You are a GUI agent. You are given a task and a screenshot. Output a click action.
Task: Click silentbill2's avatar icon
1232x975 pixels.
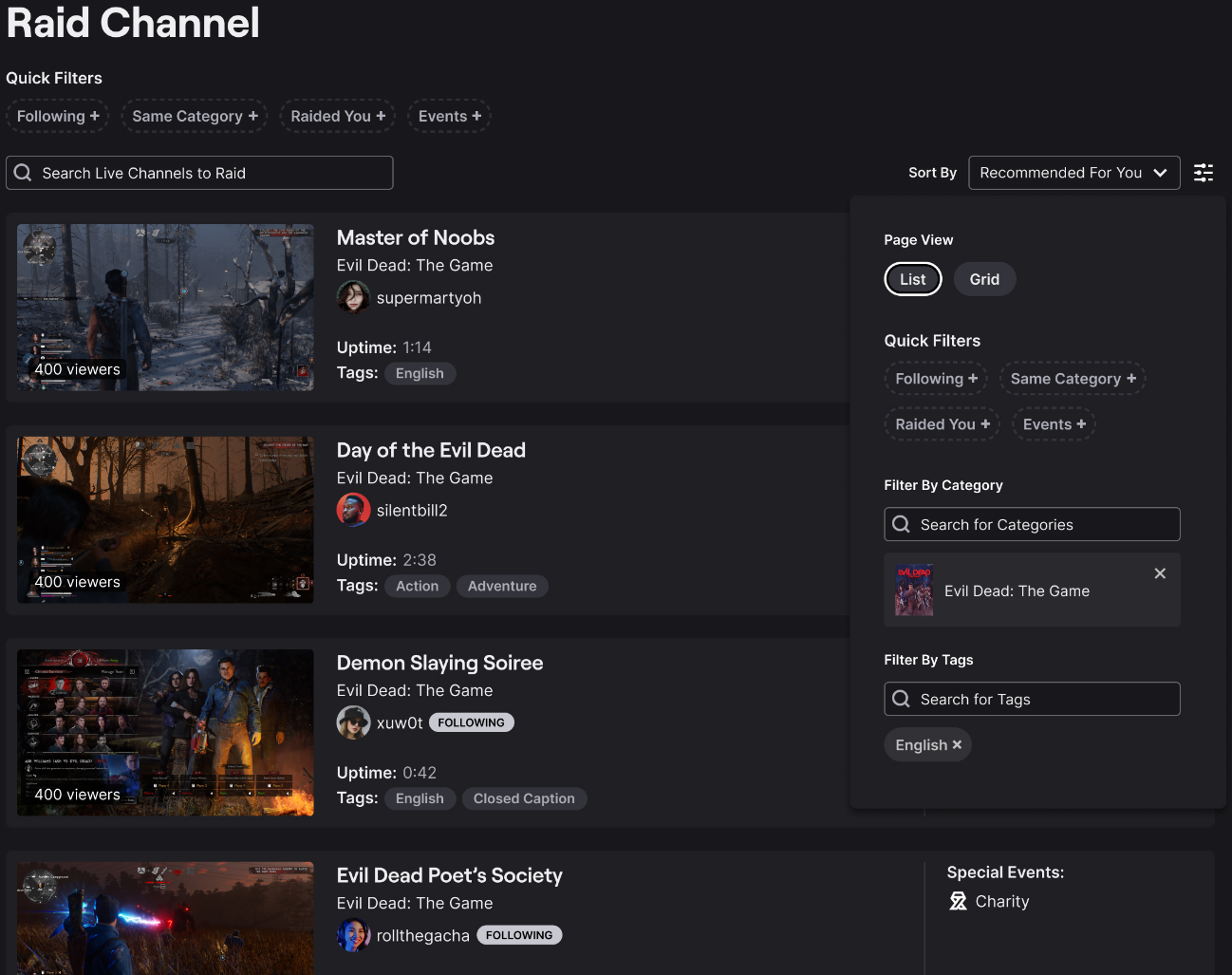click(353, 510)
